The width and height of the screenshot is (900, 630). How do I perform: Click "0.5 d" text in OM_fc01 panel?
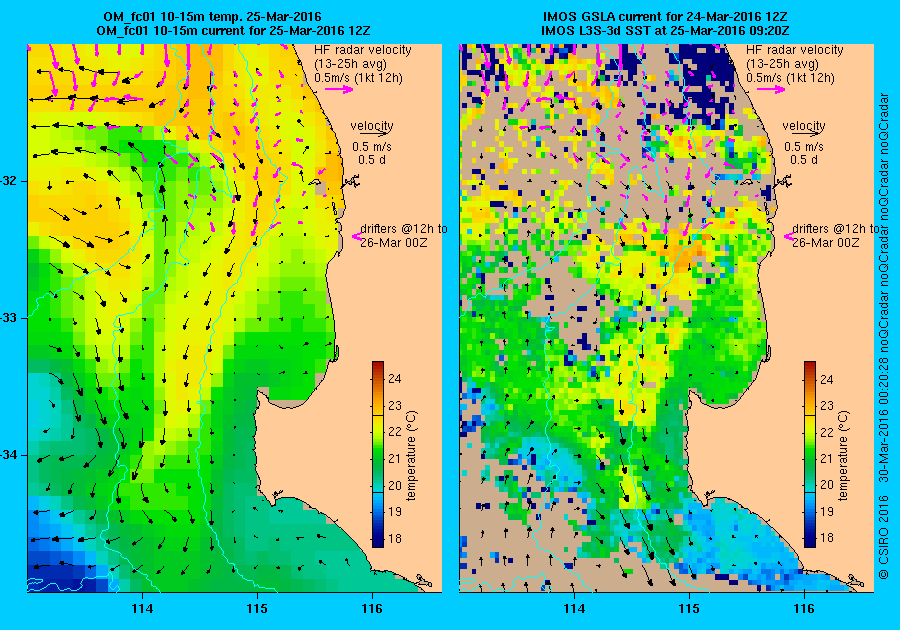(372, 160)
